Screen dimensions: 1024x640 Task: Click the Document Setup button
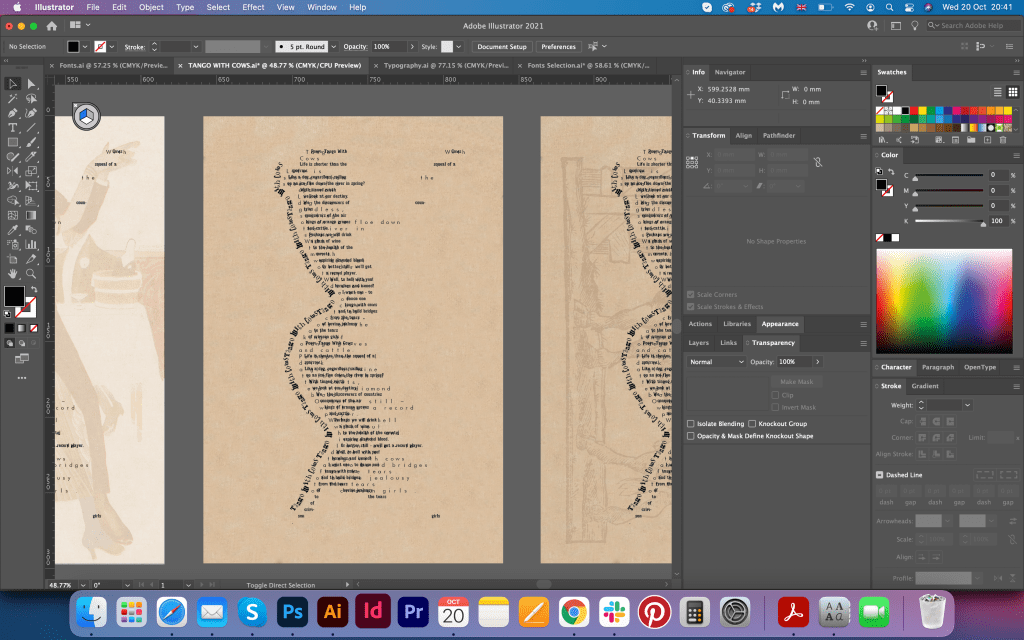(501, 46)
